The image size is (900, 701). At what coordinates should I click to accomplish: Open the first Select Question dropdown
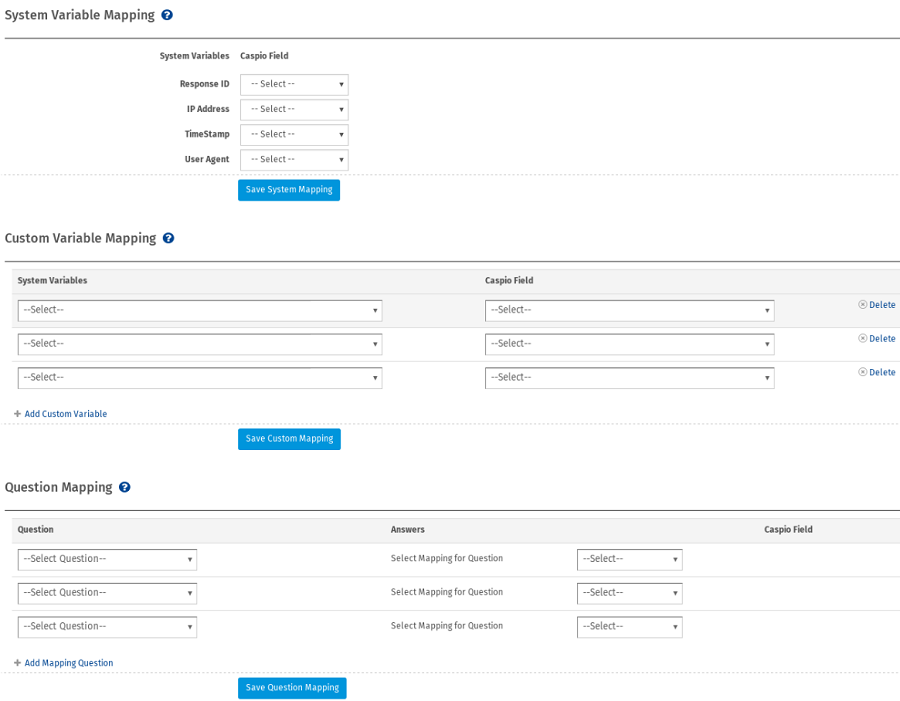[107, 559]
